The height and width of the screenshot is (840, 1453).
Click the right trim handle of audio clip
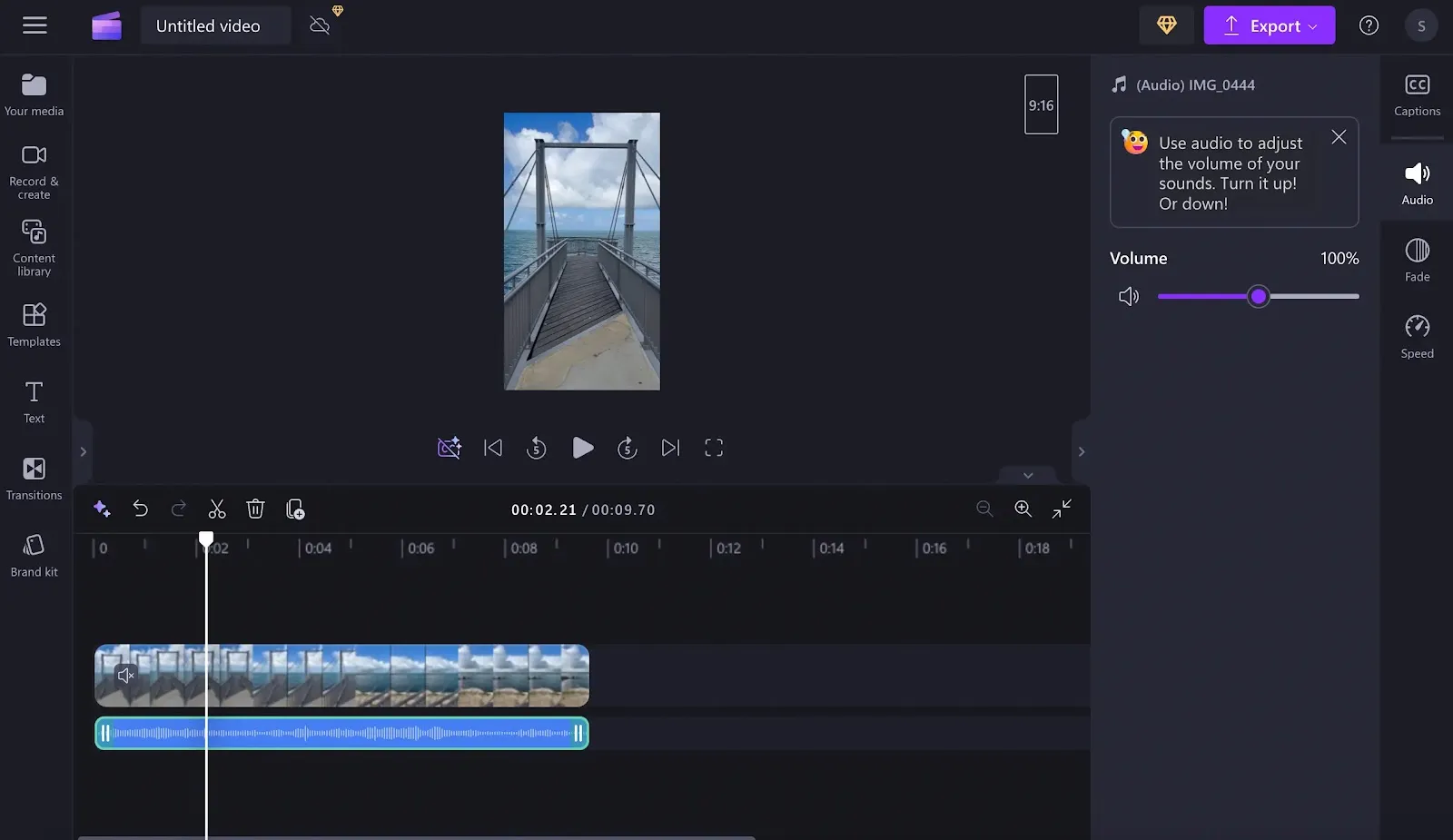pos(578,734)
